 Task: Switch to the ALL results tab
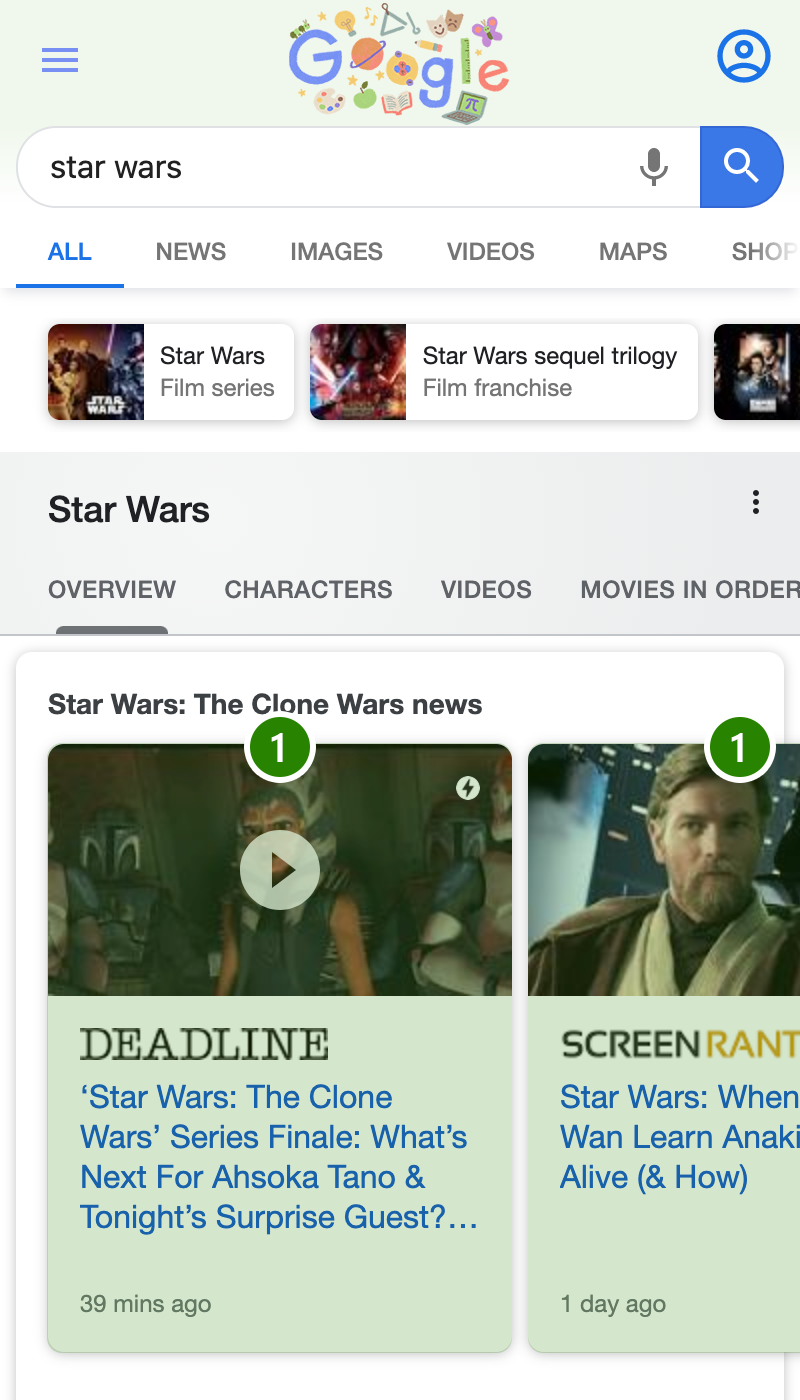click(70, 252)
